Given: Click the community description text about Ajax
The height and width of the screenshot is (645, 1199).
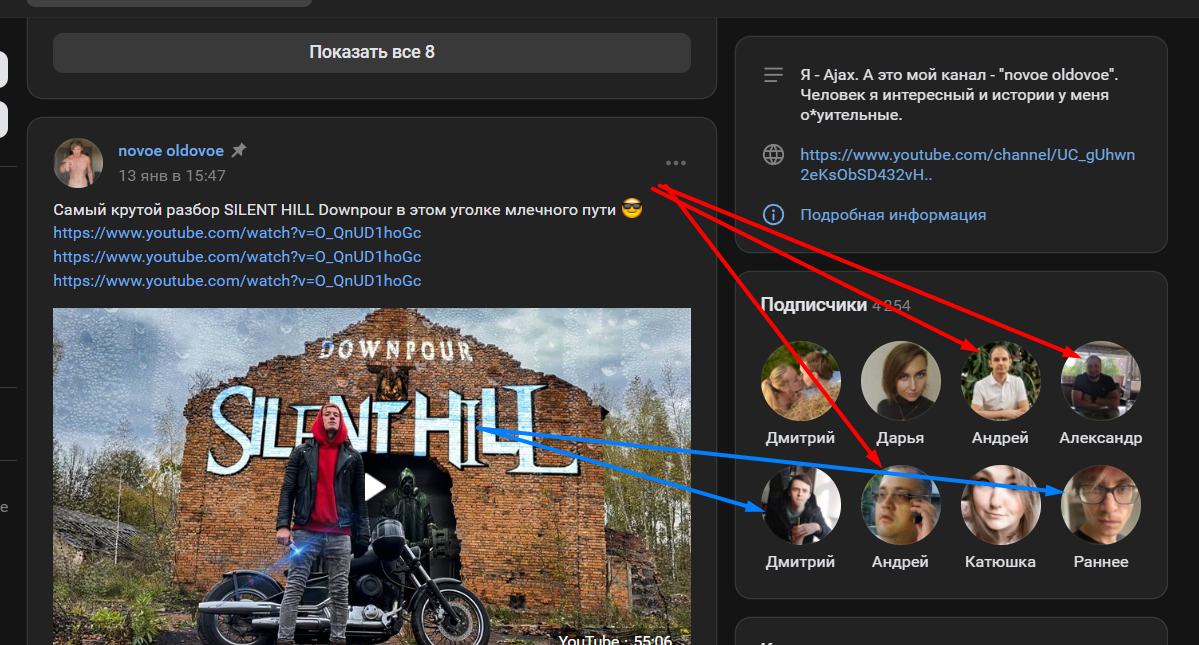Looking at the screenshot, I should (959, 95).
